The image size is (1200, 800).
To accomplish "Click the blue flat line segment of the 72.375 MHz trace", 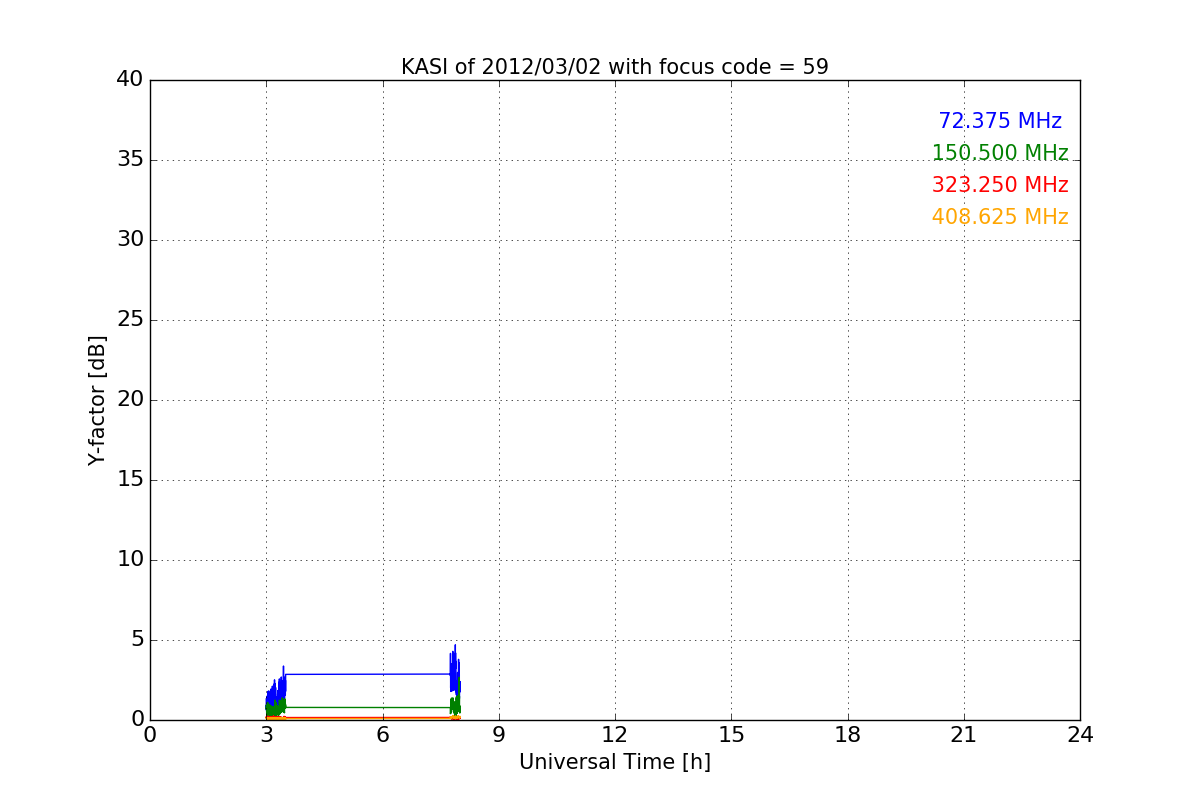I will click(x=368, y=674).
